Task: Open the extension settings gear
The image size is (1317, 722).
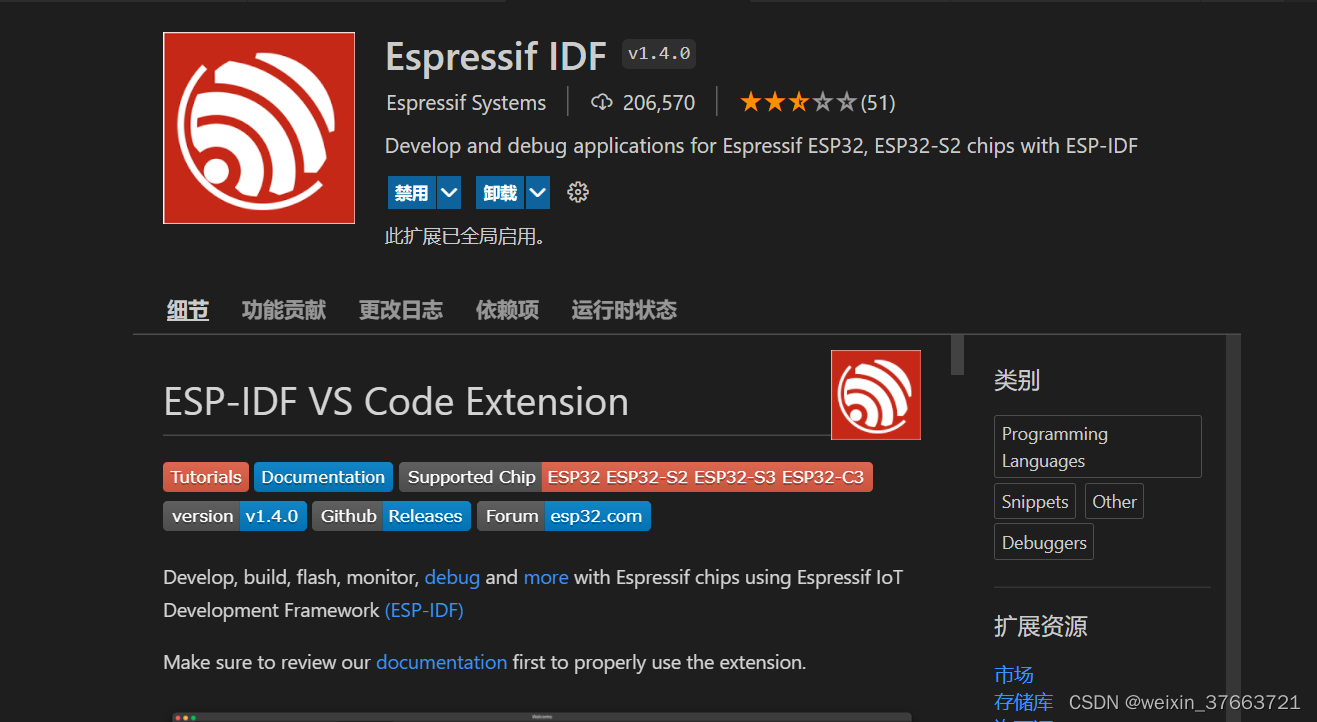Action: [x=578, y=192]
